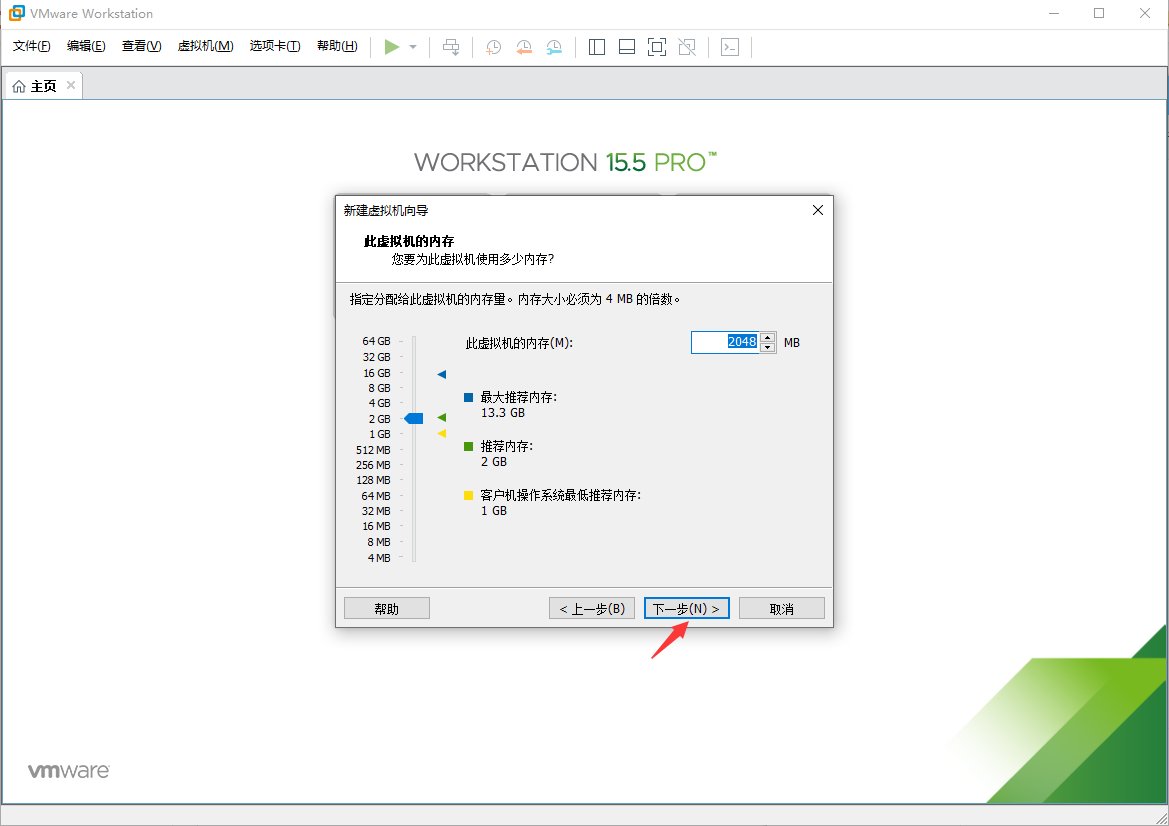Click the 8 GB slider label
Image resolution: width=1169 pixels, height=826 pixels.
coord(379,388)
